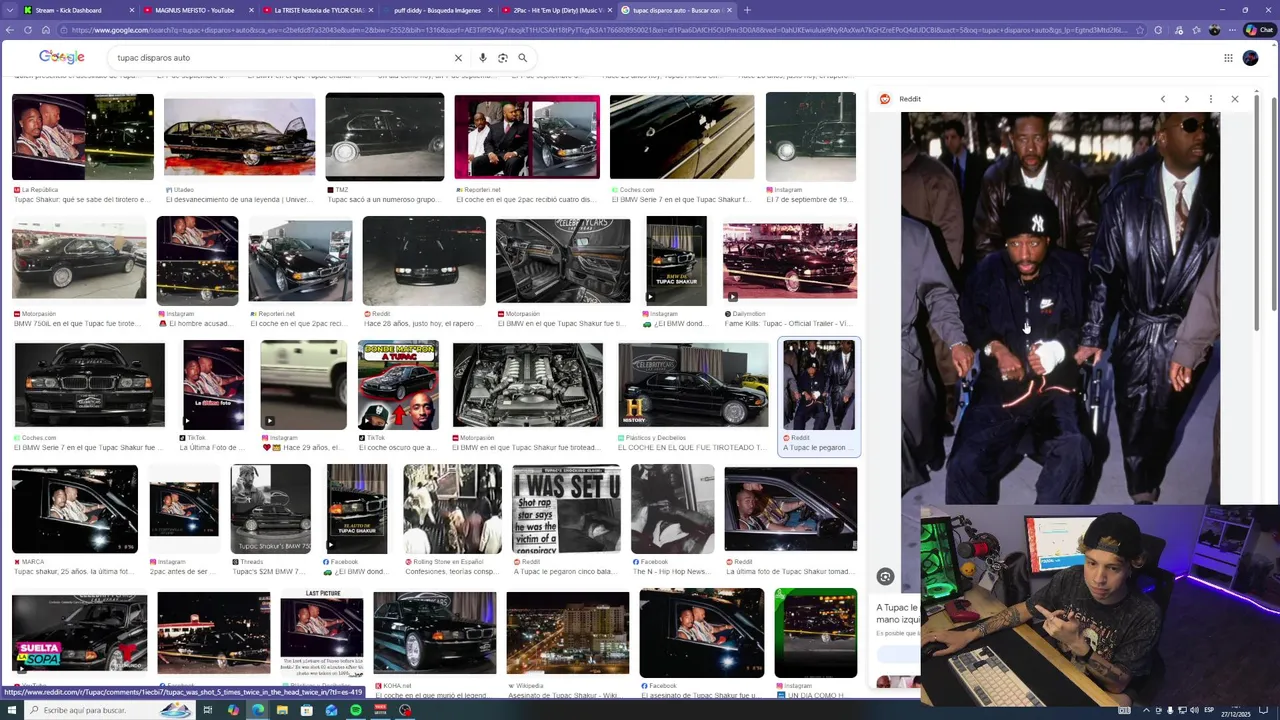Open Uladeo black BMW thumbnail

[239, 137]
